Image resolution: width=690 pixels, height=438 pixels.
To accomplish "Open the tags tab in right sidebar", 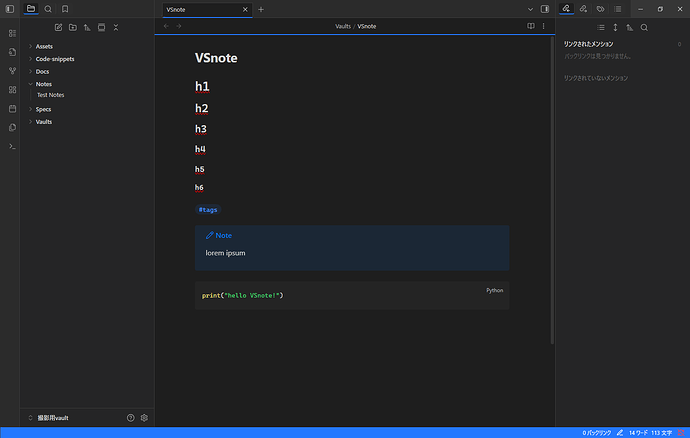I will click(x=601, y=9).
